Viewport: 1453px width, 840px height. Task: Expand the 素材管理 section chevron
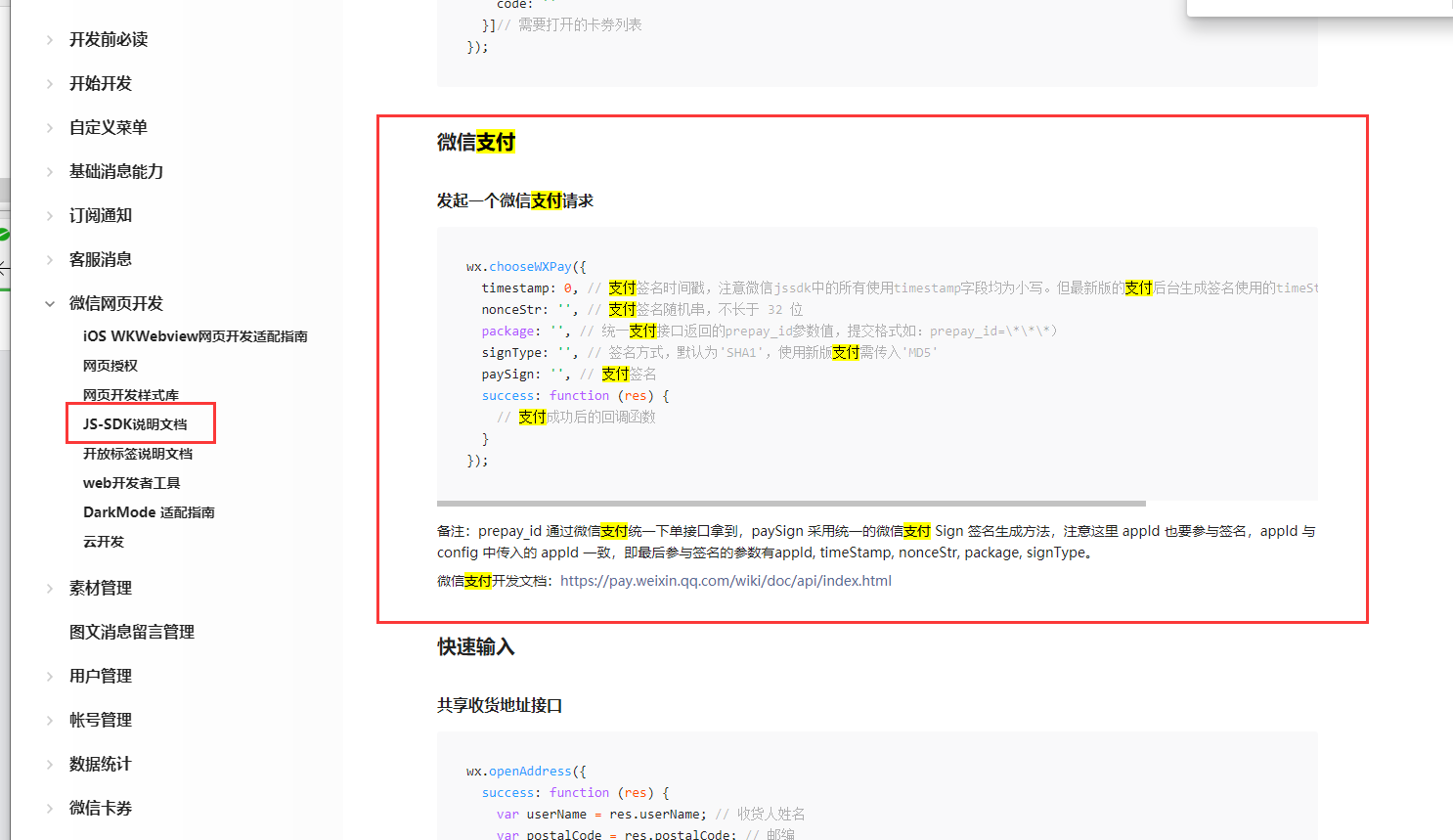(x=50, y=589)
